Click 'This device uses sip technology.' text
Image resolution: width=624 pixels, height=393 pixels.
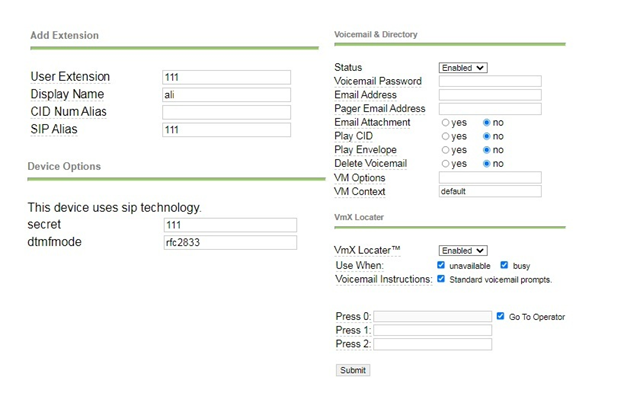tap(114, 208)
